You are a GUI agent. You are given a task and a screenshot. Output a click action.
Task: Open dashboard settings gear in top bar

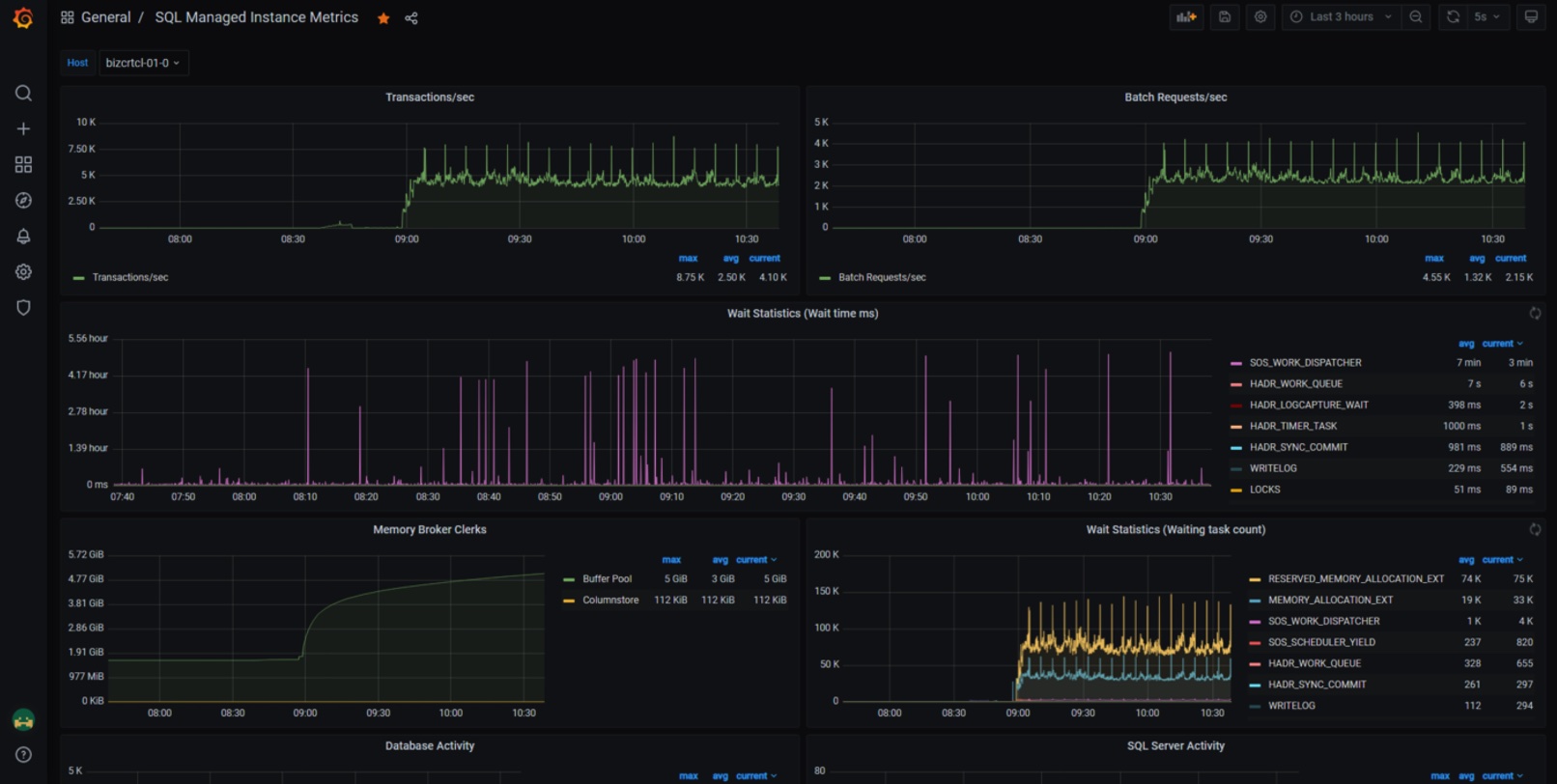coord(1260,16)
